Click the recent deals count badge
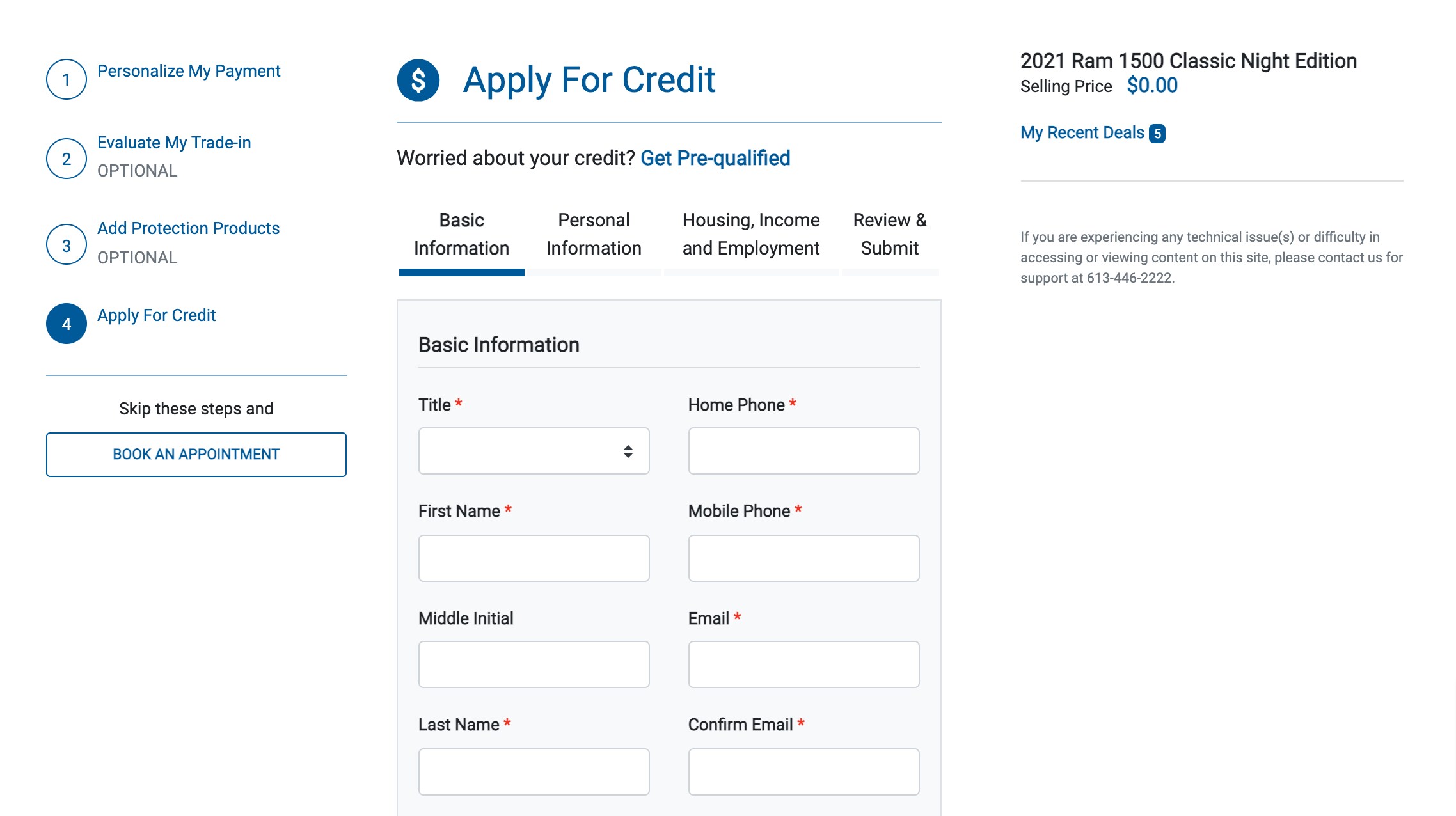This screenshot has height=816, width=1456. [x=1157, y=133]
